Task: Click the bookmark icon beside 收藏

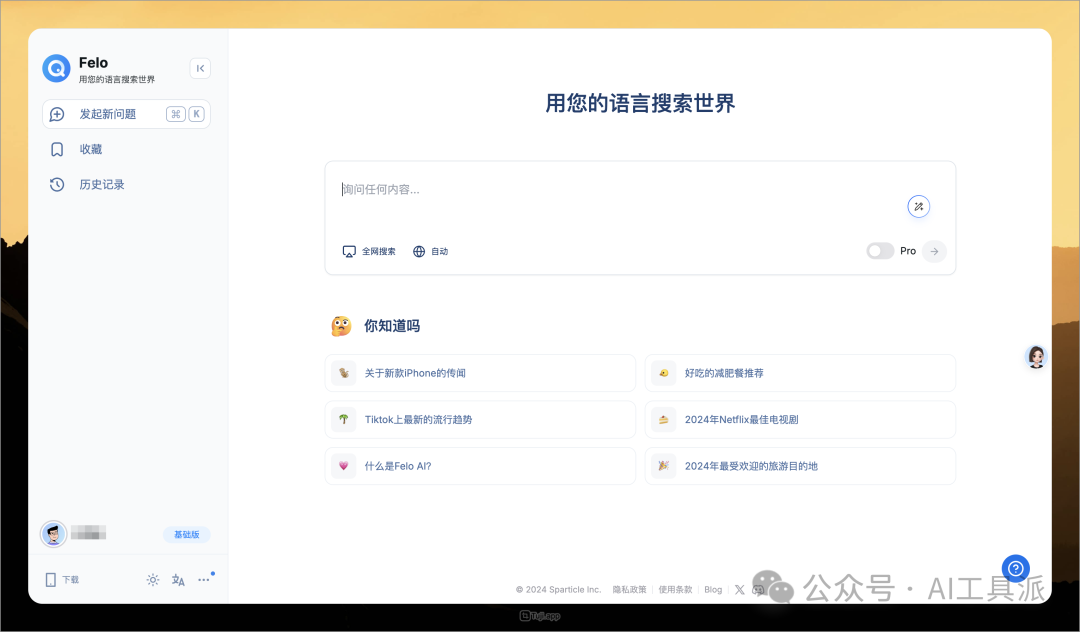Action: [x=57, y=149]
